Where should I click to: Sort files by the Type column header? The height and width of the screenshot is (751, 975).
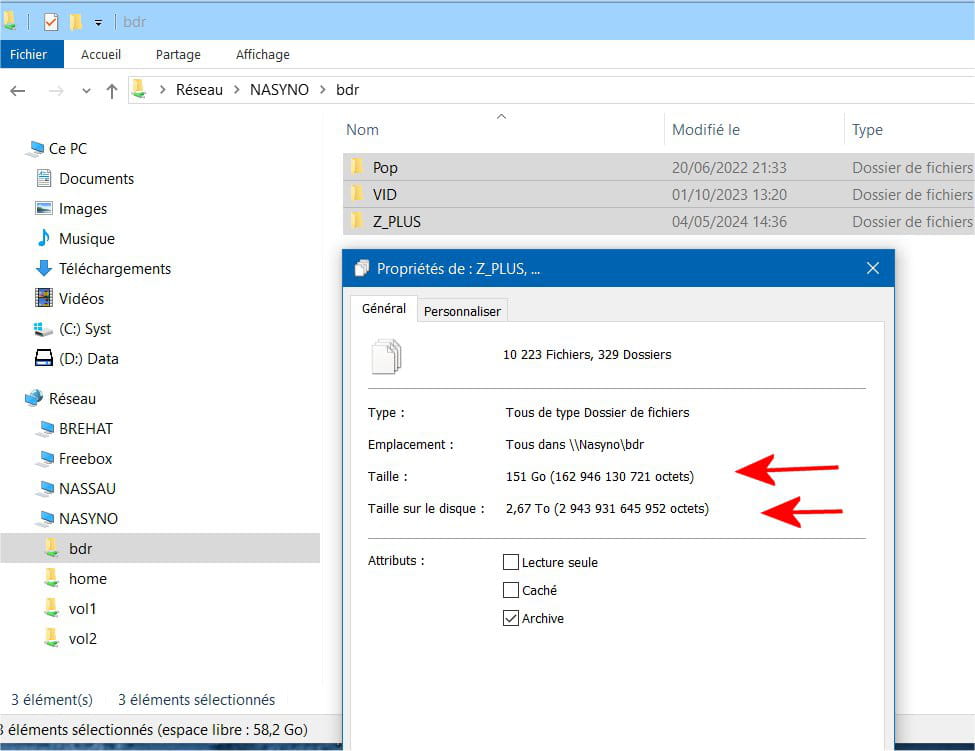pos(867,130)
